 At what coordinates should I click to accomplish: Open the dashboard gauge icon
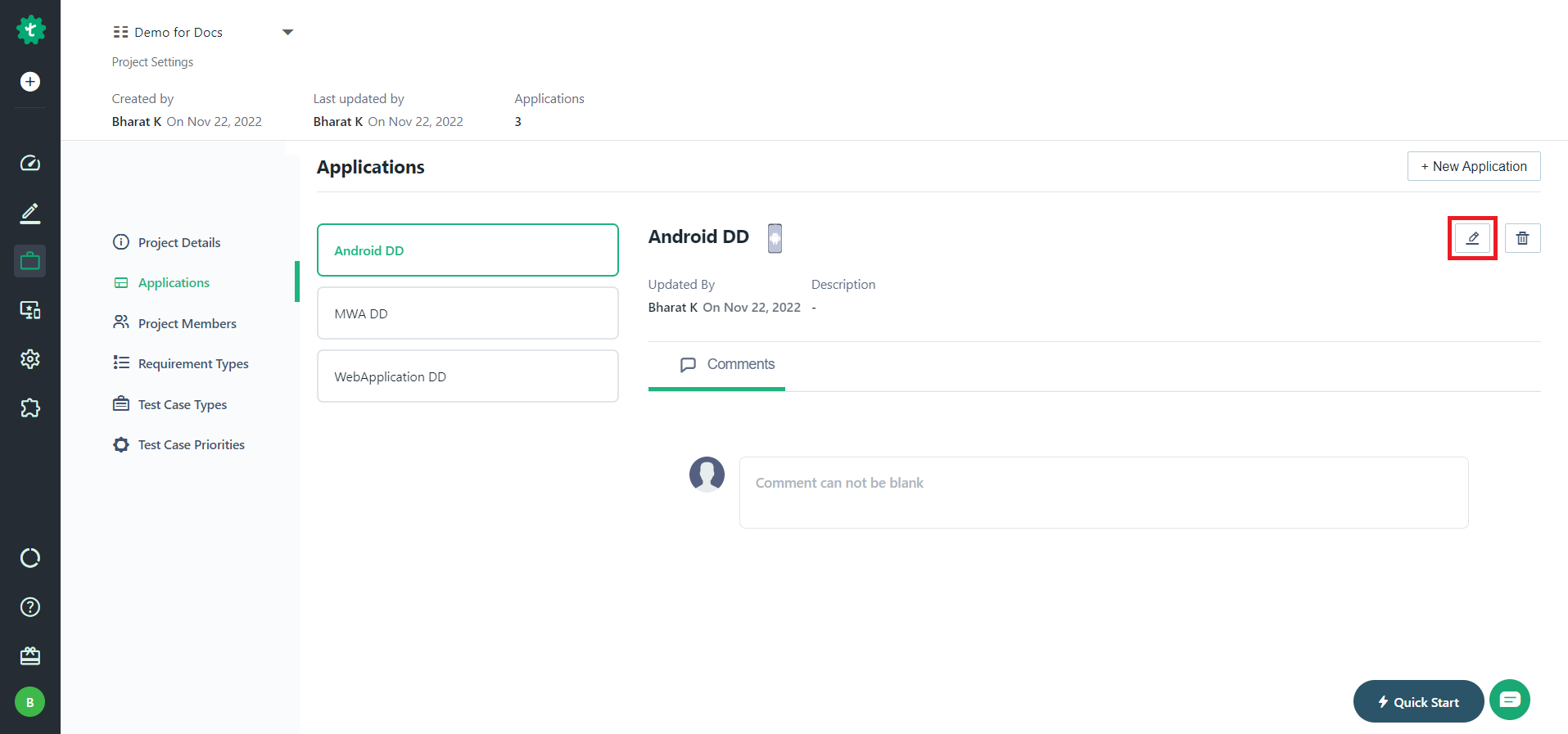30,163
